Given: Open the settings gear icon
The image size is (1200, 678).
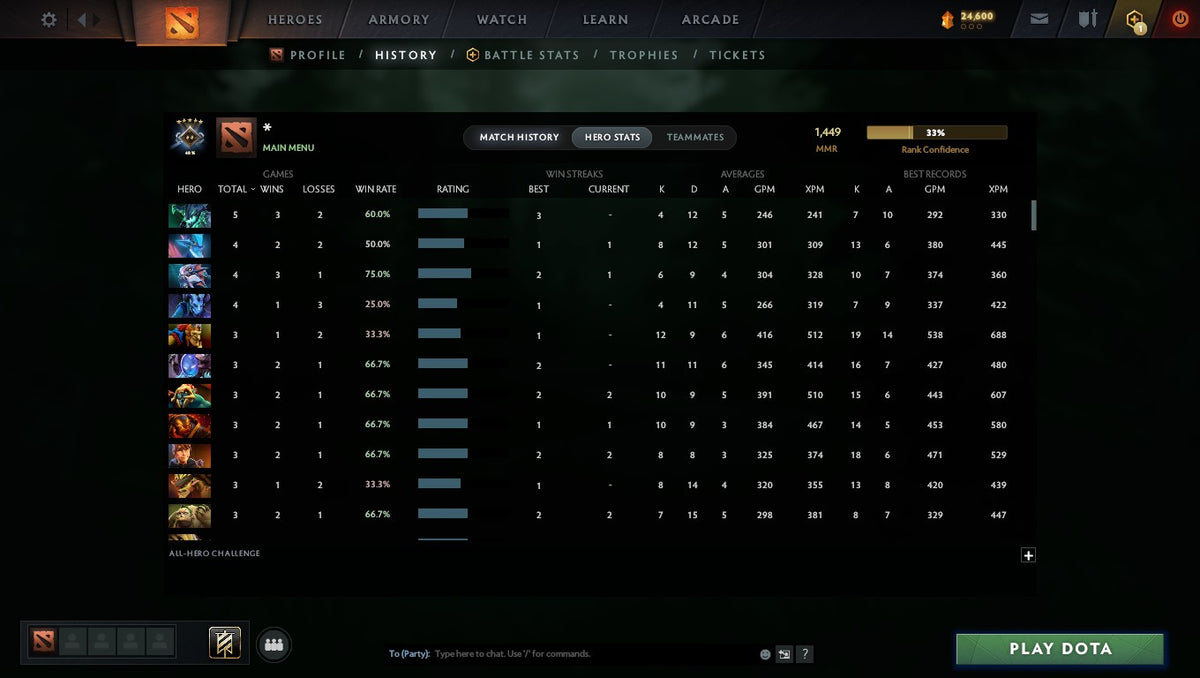Looking at the screenshot, I should tap(48, 19).
